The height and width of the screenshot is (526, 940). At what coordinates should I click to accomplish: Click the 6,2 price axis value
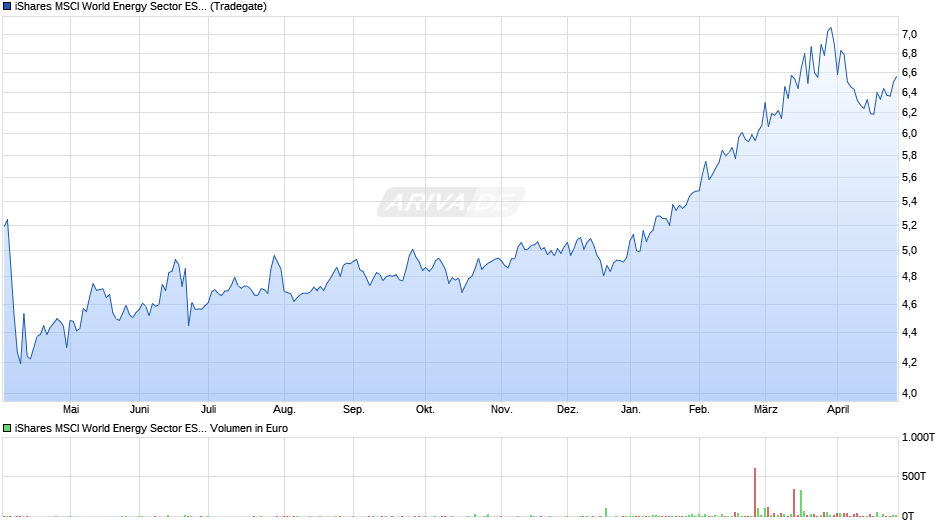tap(909, 112)
